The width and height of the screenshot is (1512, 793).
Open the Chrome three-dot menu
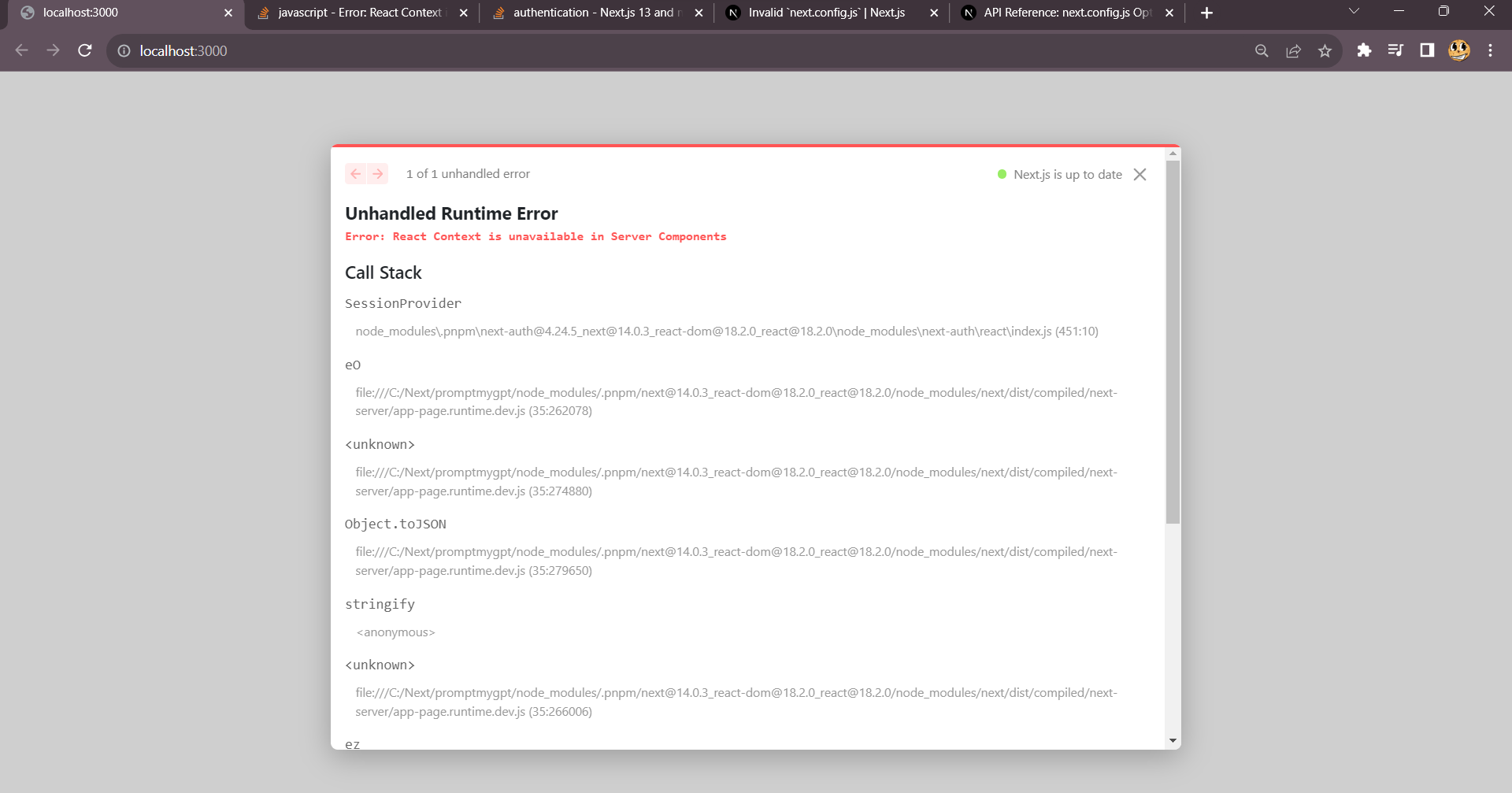coord(1490,50)
